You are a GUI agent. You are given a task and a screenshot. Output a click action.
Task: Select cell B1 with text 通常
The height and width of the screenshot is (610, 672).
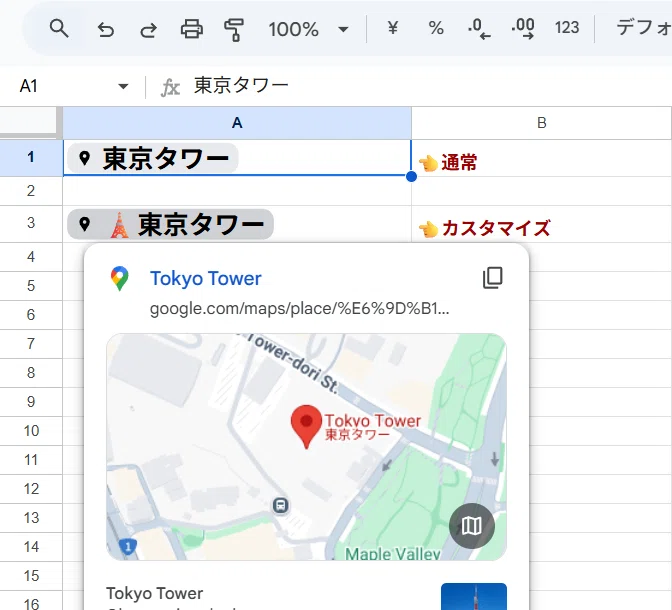coord(541,158)
